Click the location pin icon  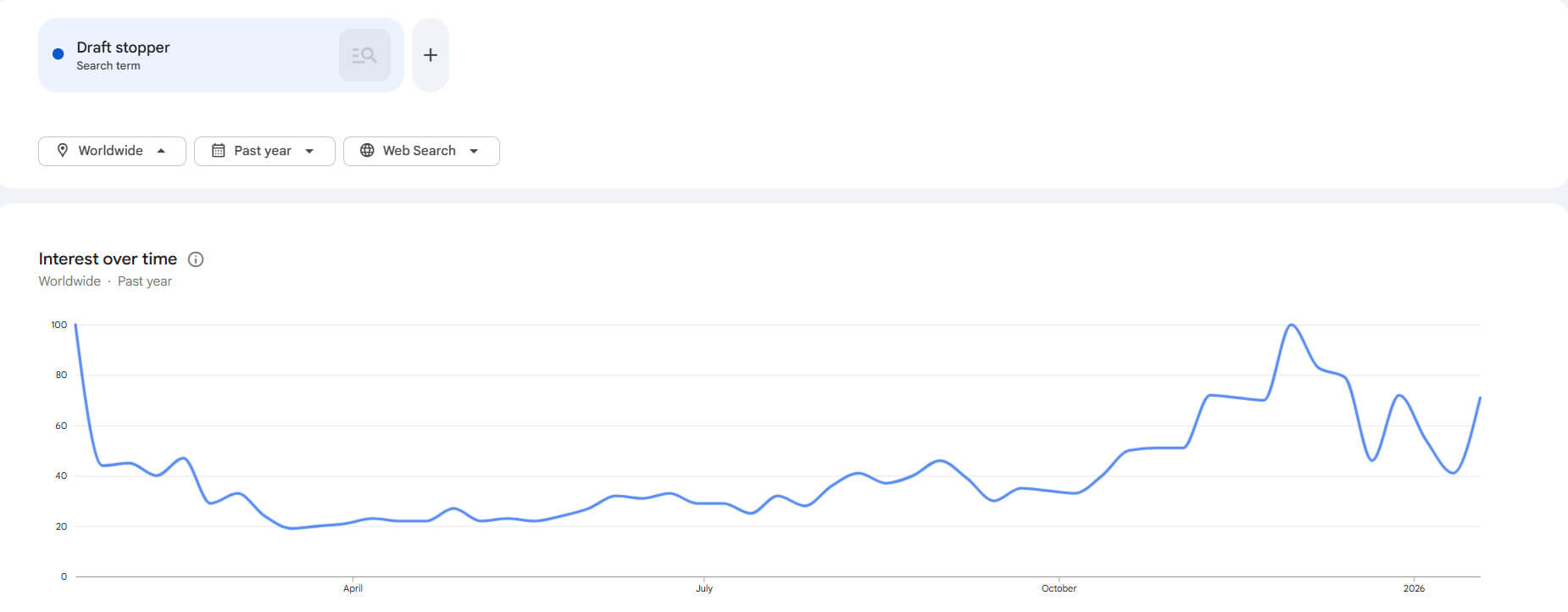point(62,150)
